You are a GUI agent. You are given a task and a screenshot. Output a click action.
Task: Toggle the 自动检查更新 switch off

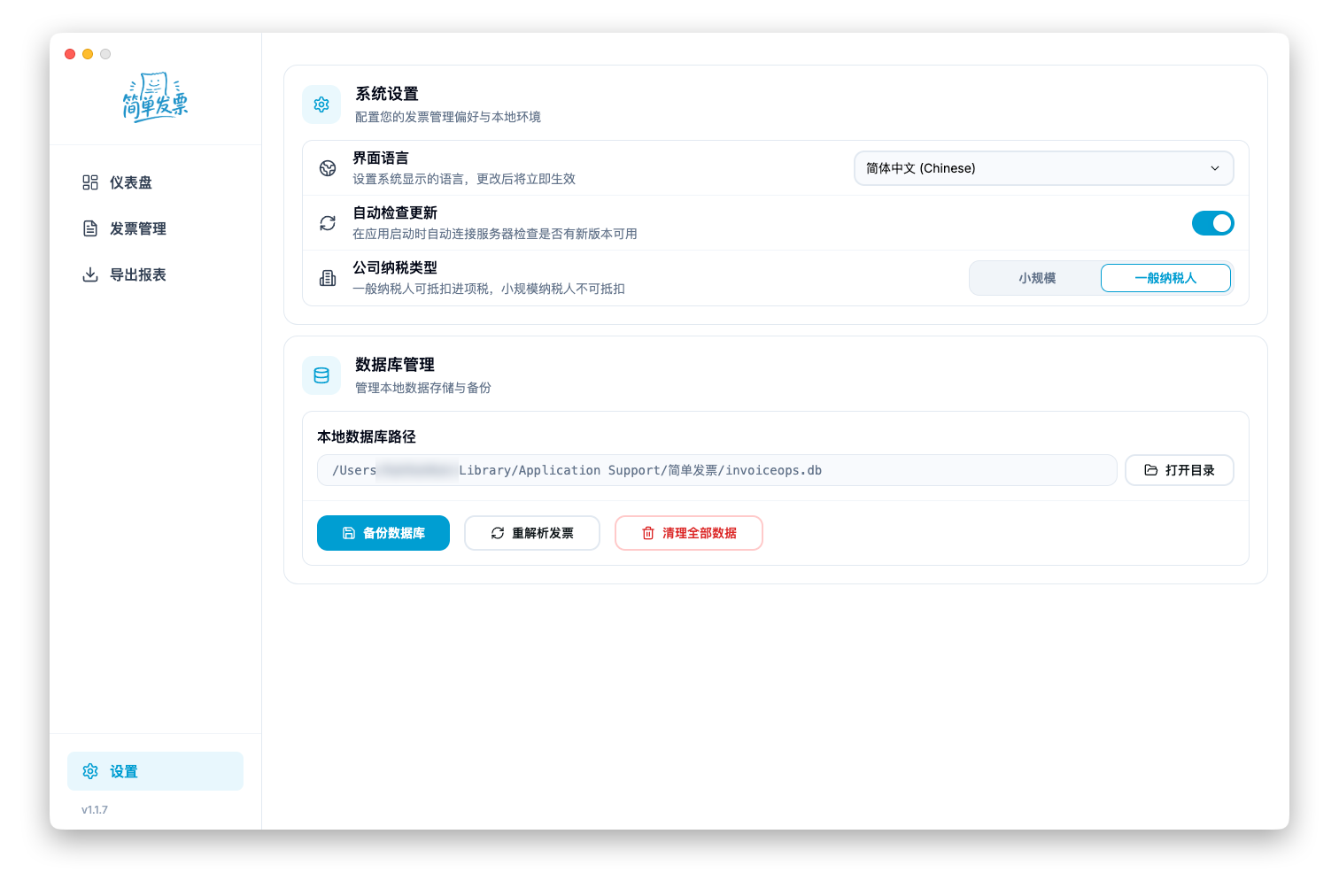click(1212, 223)
